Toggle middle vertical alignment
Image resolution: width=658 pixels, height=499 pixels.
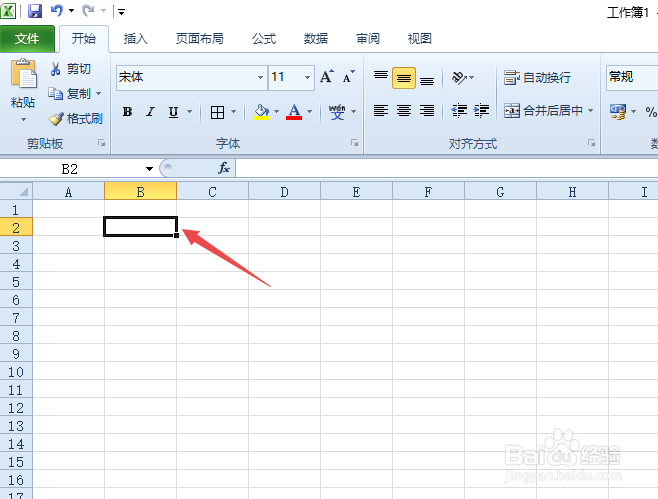(x=404, y=78)
